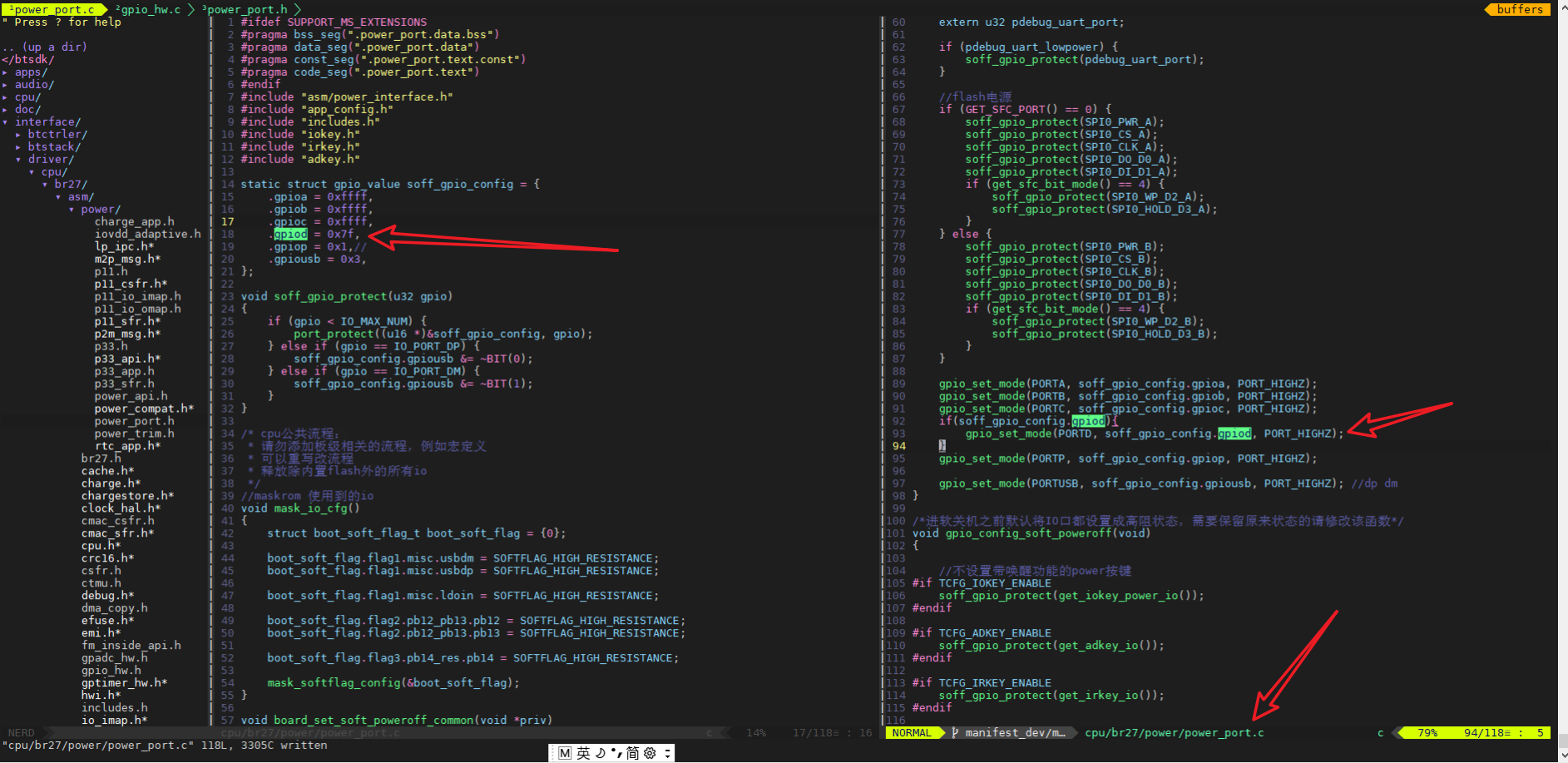Click git branch icon in status line
This screenshot has width=1568, height=763.
click(x=955, y=733)
